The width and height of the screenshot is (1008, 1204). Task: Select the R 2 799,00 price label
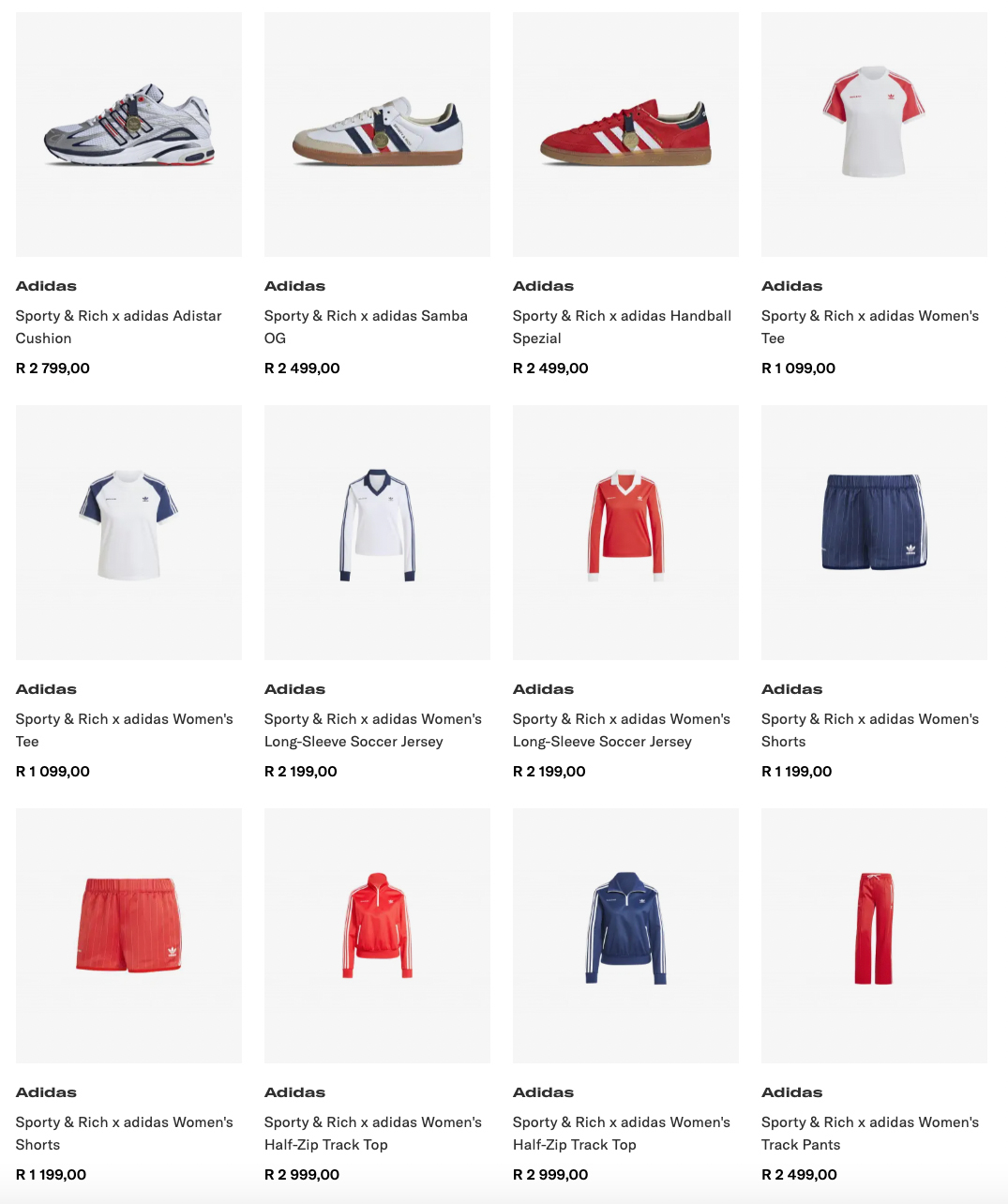coord(53,369)
